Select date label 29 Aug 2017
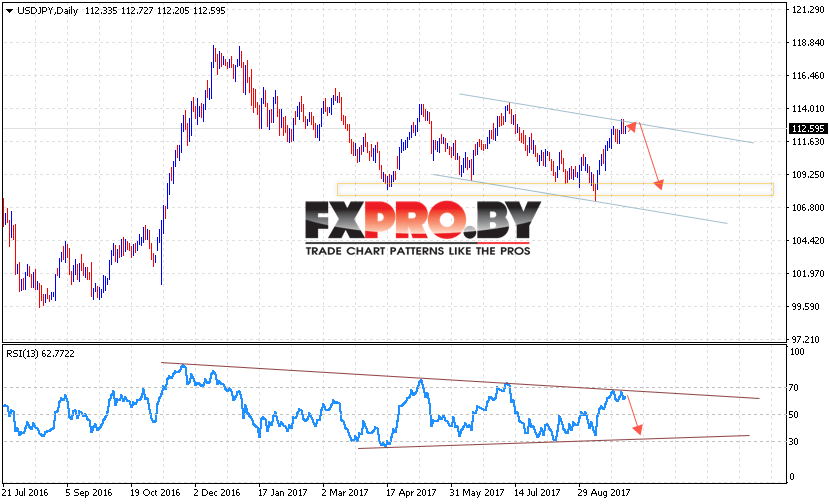The image size is (829, 504). coord(604,492)
